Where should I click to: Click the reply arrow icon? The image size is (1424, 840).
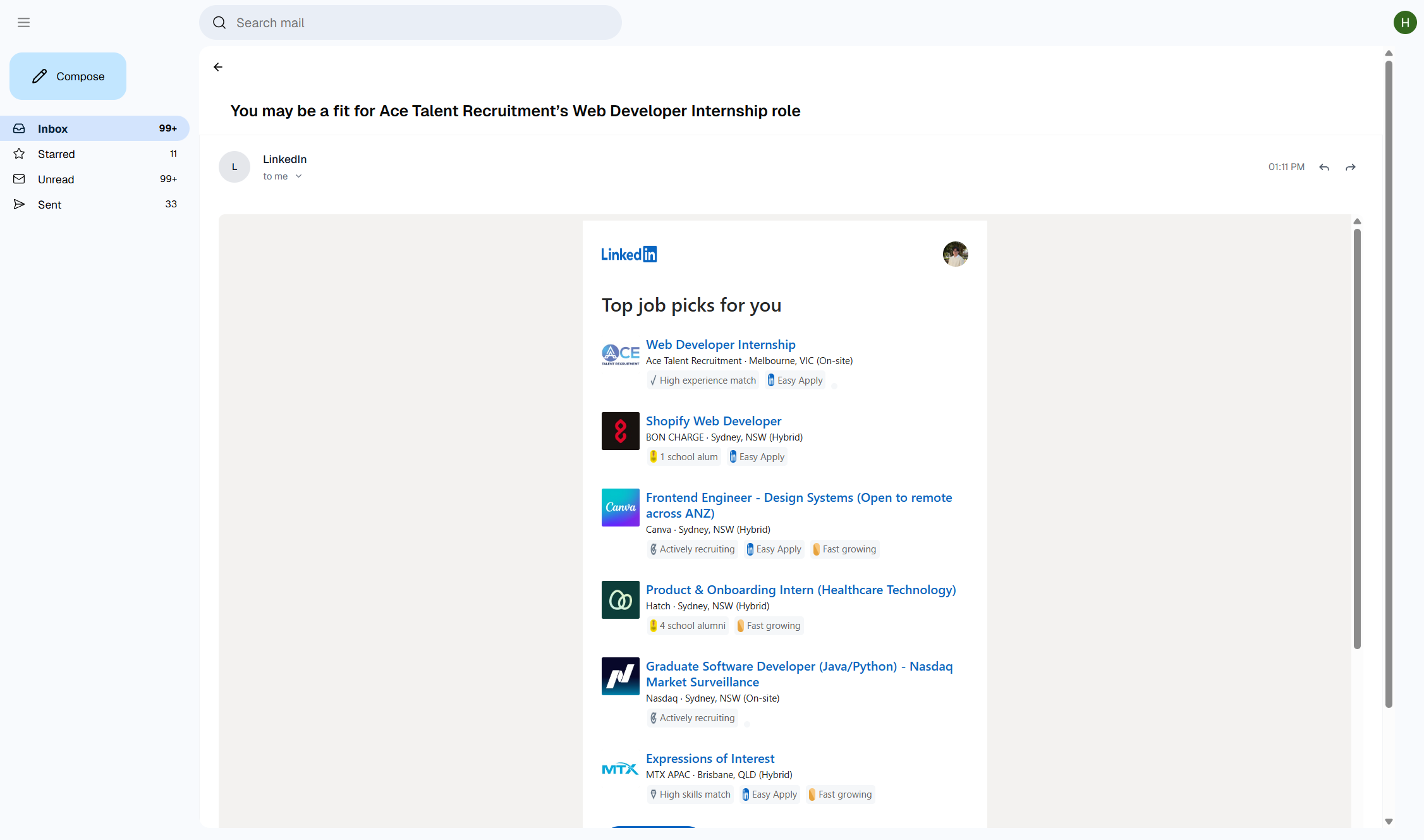coord(1324,167)
